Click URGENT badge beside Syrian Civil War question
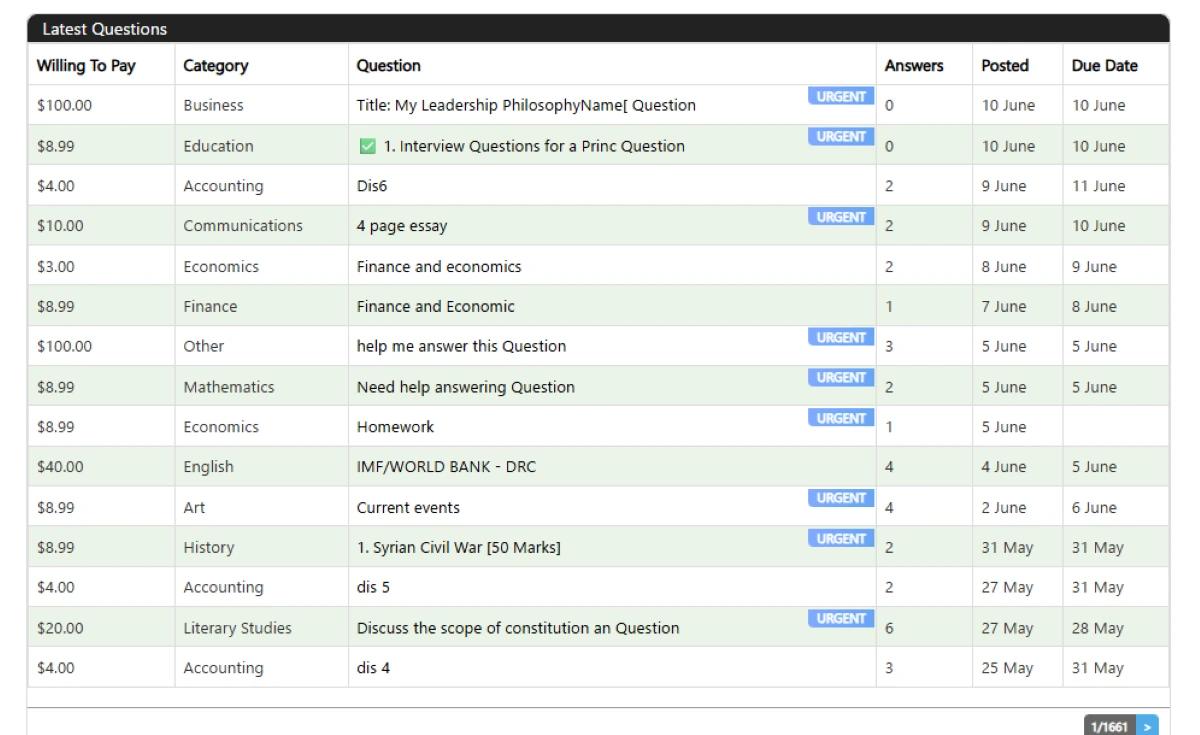Image resolution: width=1200 pixels, height=735 pixels. (841, 539)
